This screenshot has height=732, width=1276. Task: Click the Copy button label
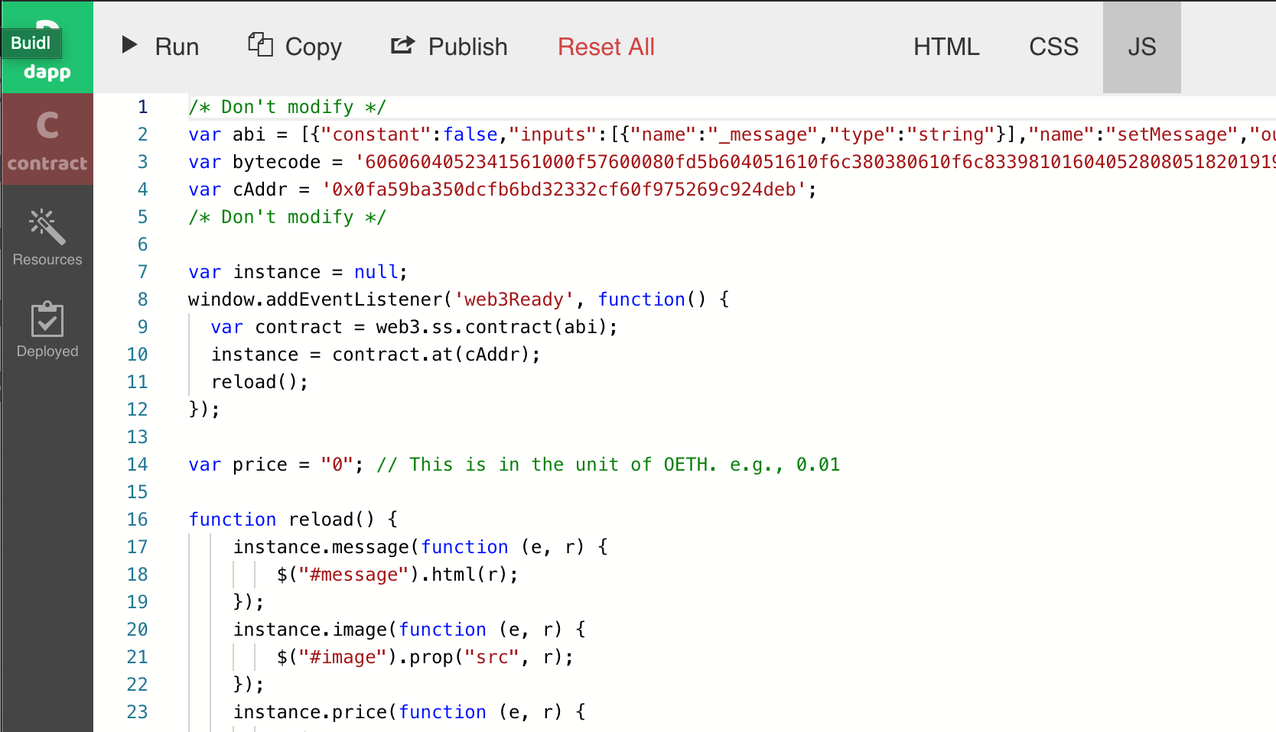point(313,47)
